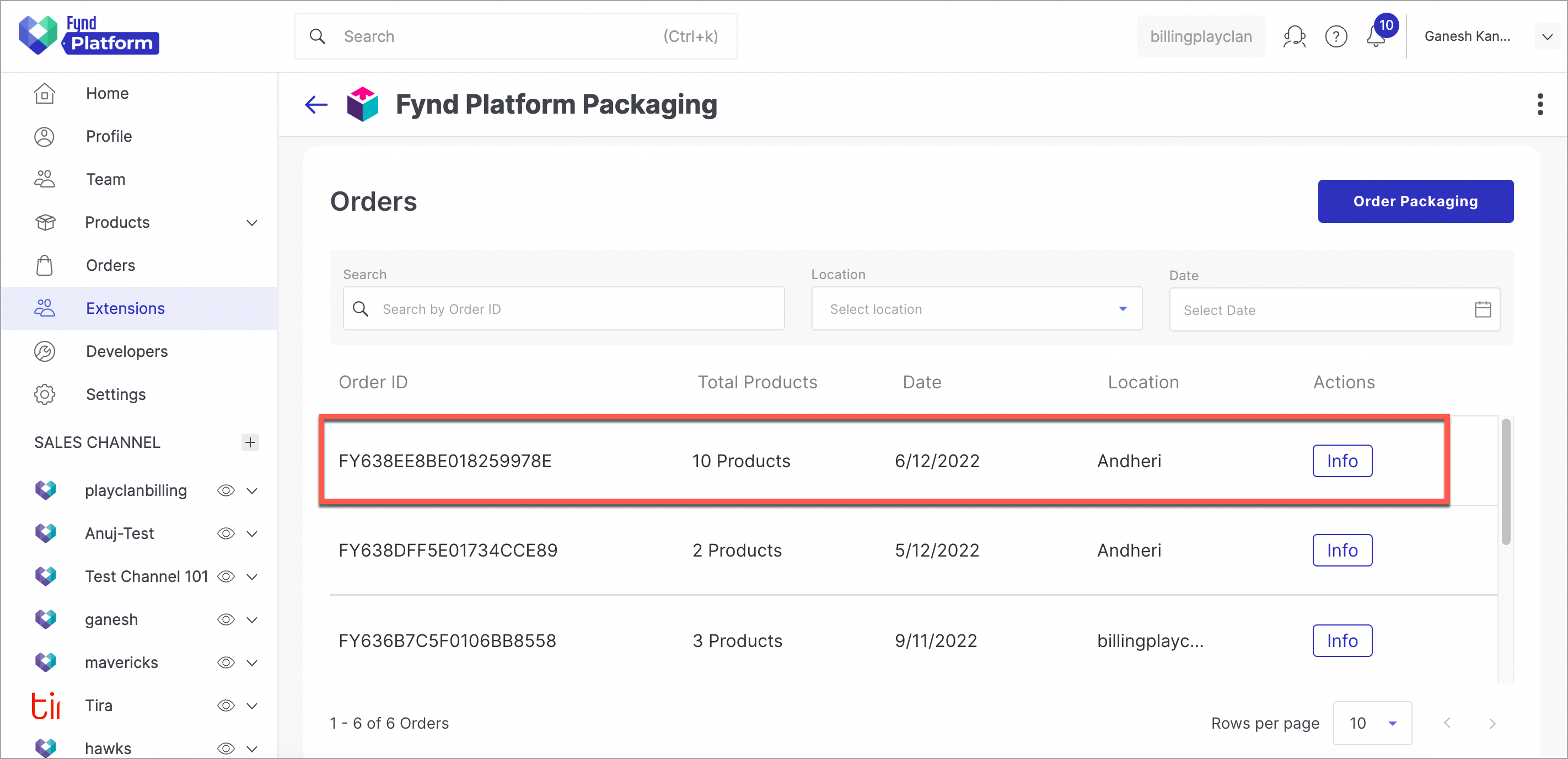Focus the top Search (Ctrl+k) field
The height and width of the screenshot is (759, 1568).
pyautogui.click(x=515, y=36)
